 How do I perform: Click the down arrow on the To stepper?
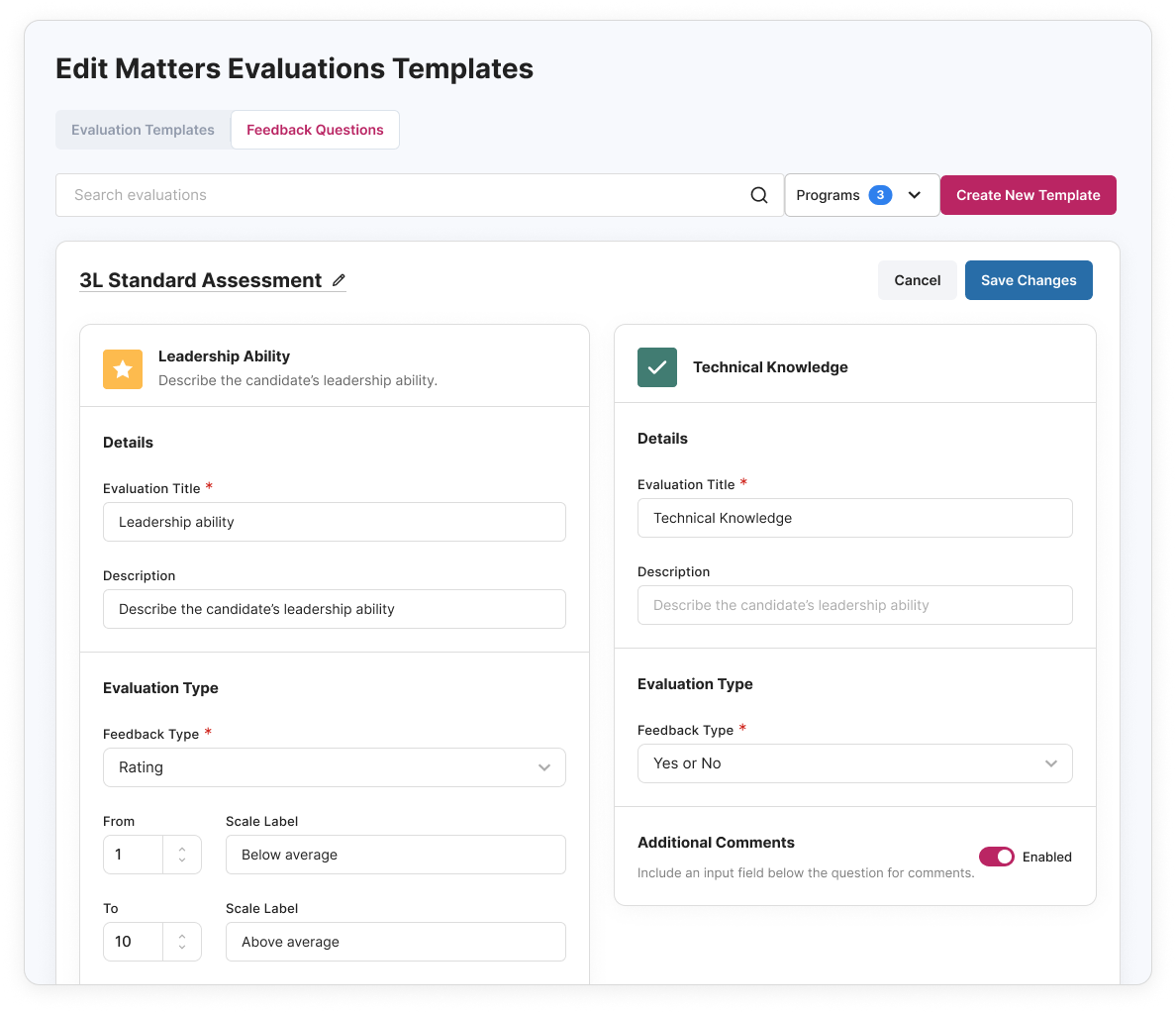pos(182,948)
